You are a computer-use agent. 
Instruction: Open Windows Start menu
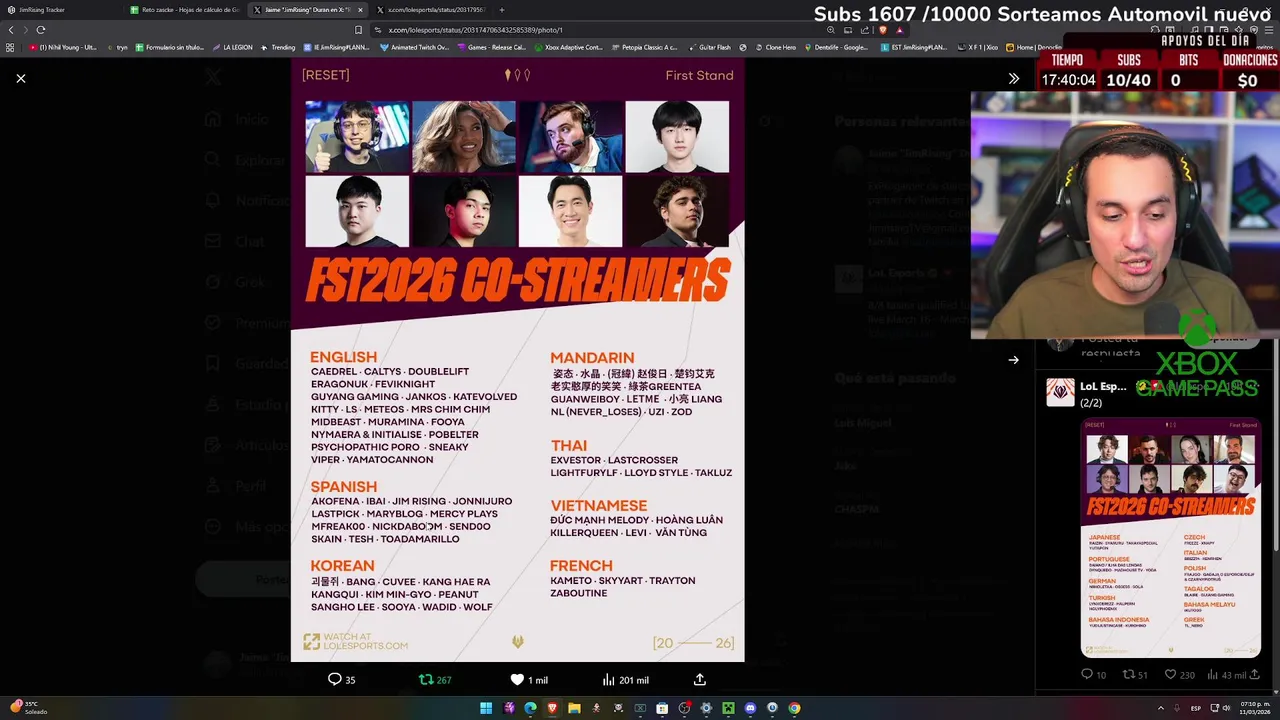486,708
